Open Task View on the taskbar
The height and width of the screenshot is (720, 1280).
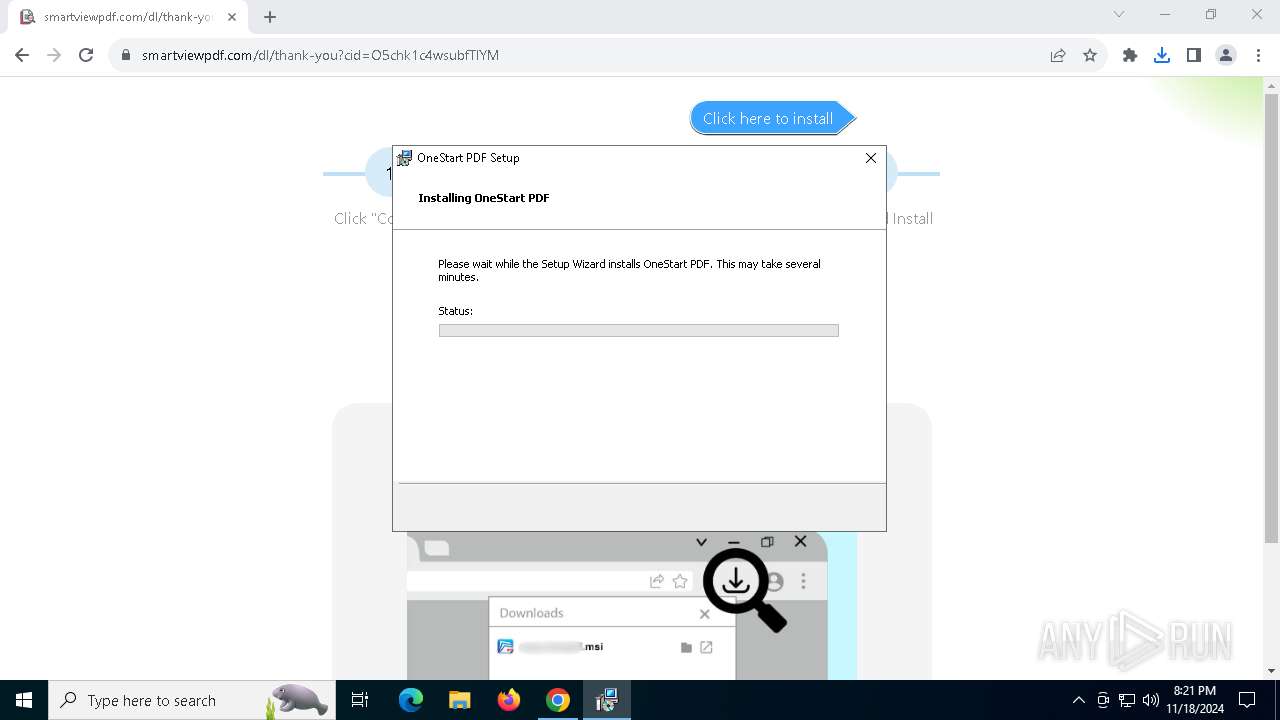pyautogui.click(x=360, y=700)
